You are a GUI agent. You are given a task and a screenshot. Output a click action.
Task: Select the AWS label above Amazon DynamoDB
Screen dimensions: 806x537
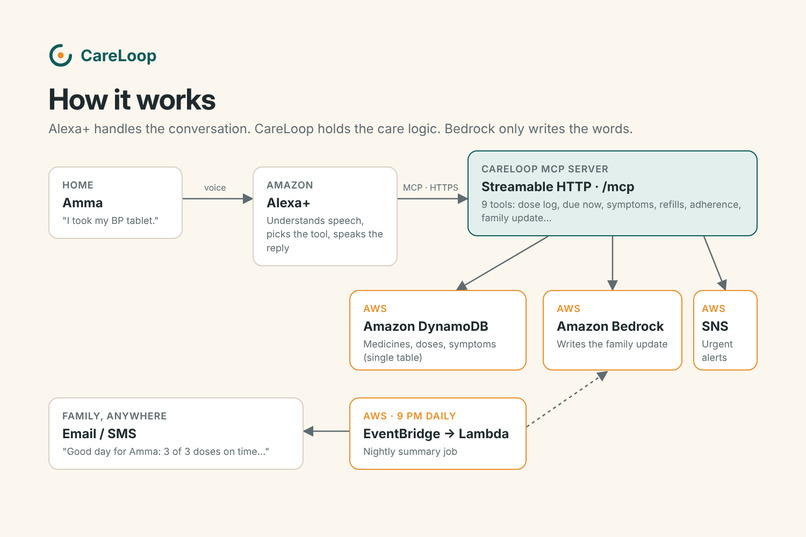(x=375, y=309)
